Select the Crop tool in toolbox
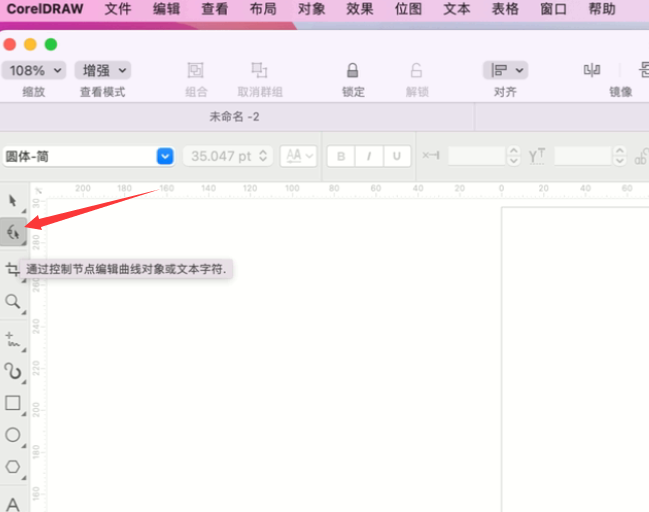649x512 pixels. (13, 269)
